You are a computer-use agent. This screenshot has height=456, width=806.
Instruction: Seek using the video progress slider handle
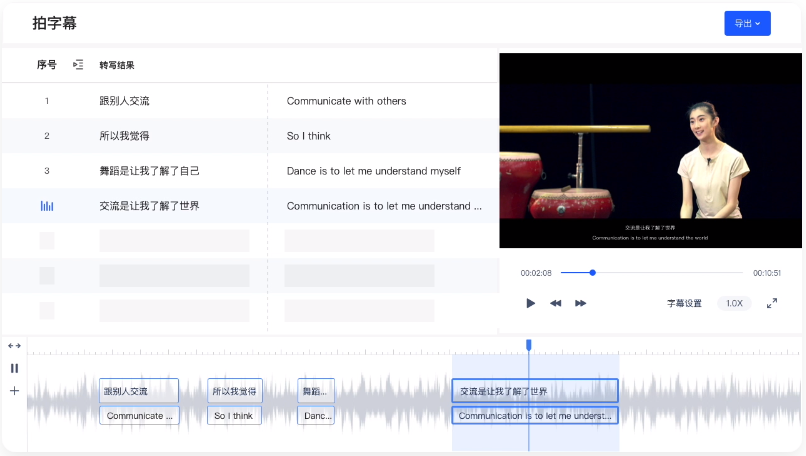pyautogui.click(x=593, y=272)
